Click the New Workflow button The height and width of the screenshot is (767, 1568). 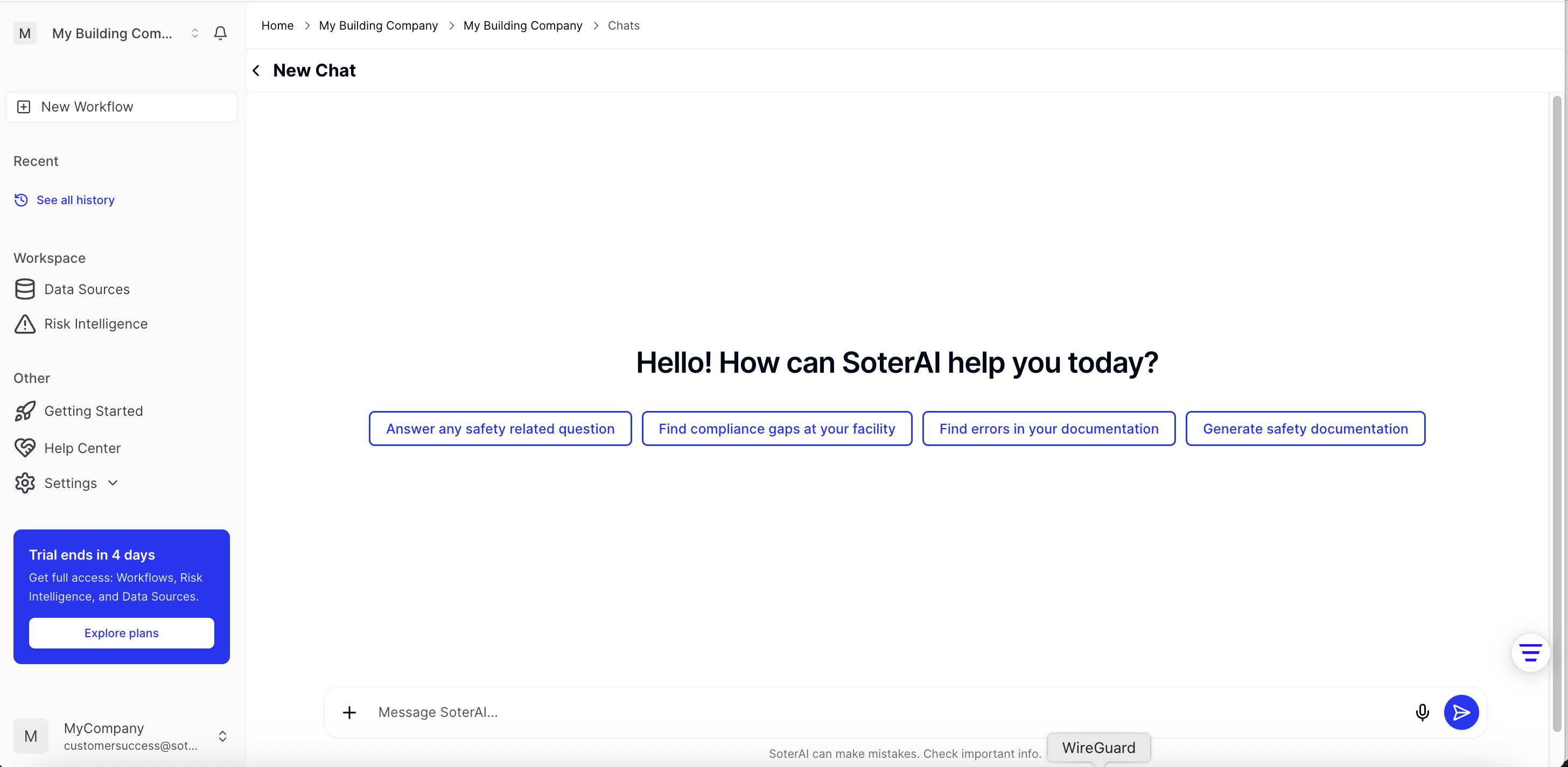pyautogui.click(x=121, y=107)
